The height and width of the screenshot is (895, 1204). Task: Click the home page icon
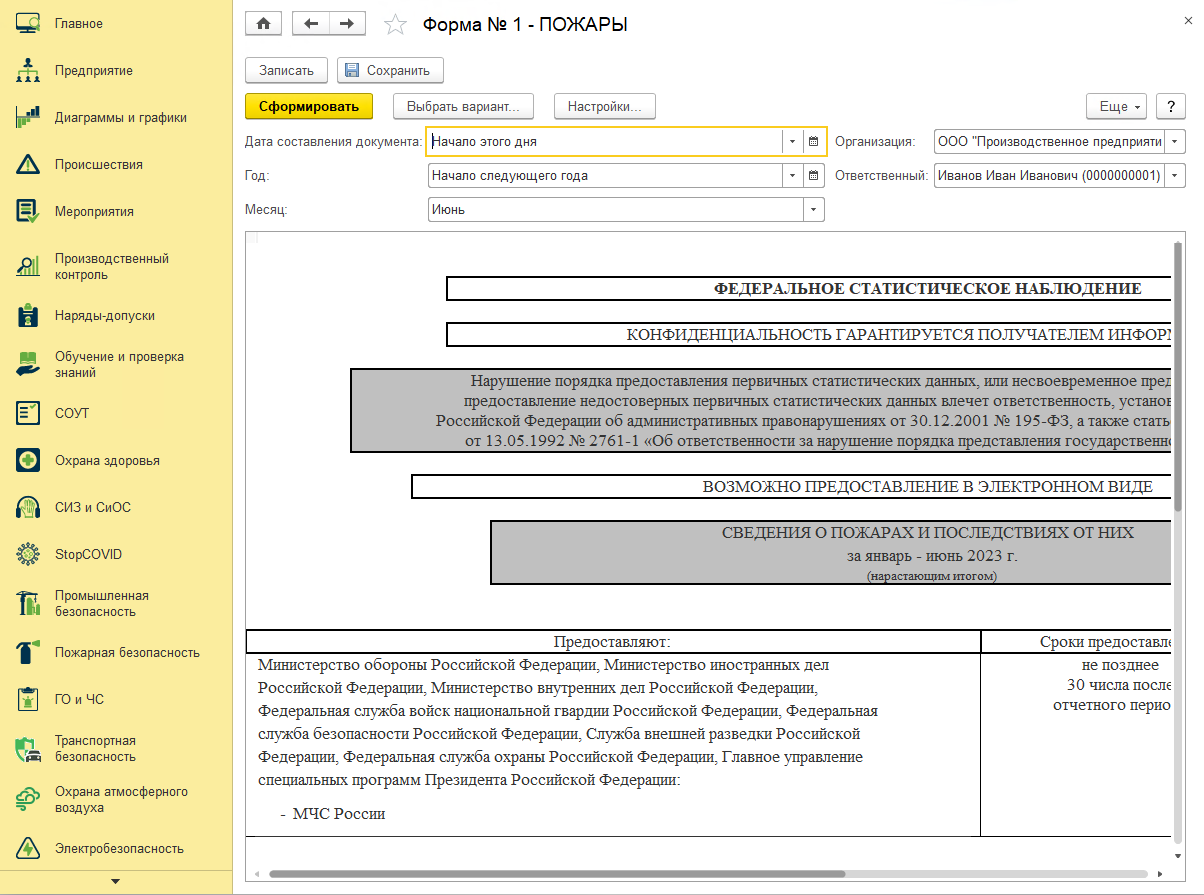263,23
